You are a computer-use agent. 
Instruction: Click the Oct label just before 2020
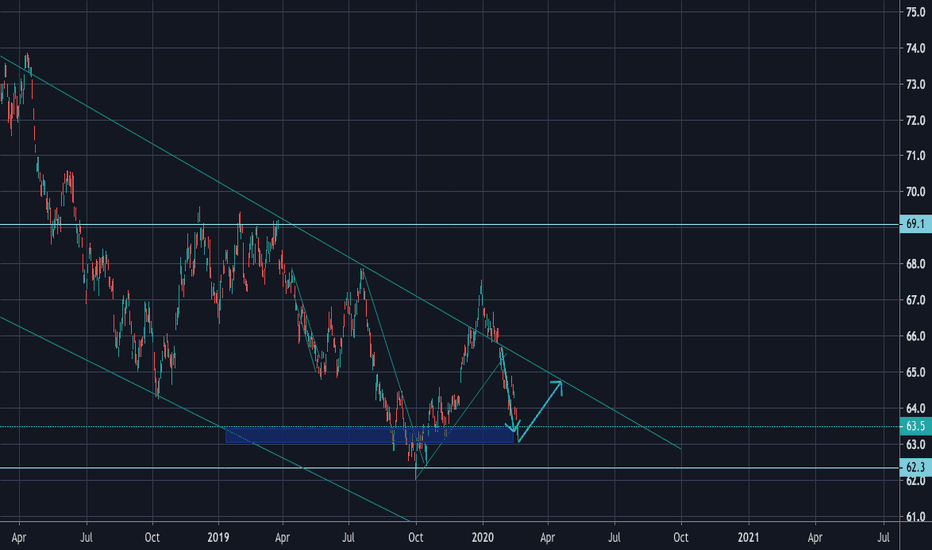pyautogui.click(x=415, y=538)
